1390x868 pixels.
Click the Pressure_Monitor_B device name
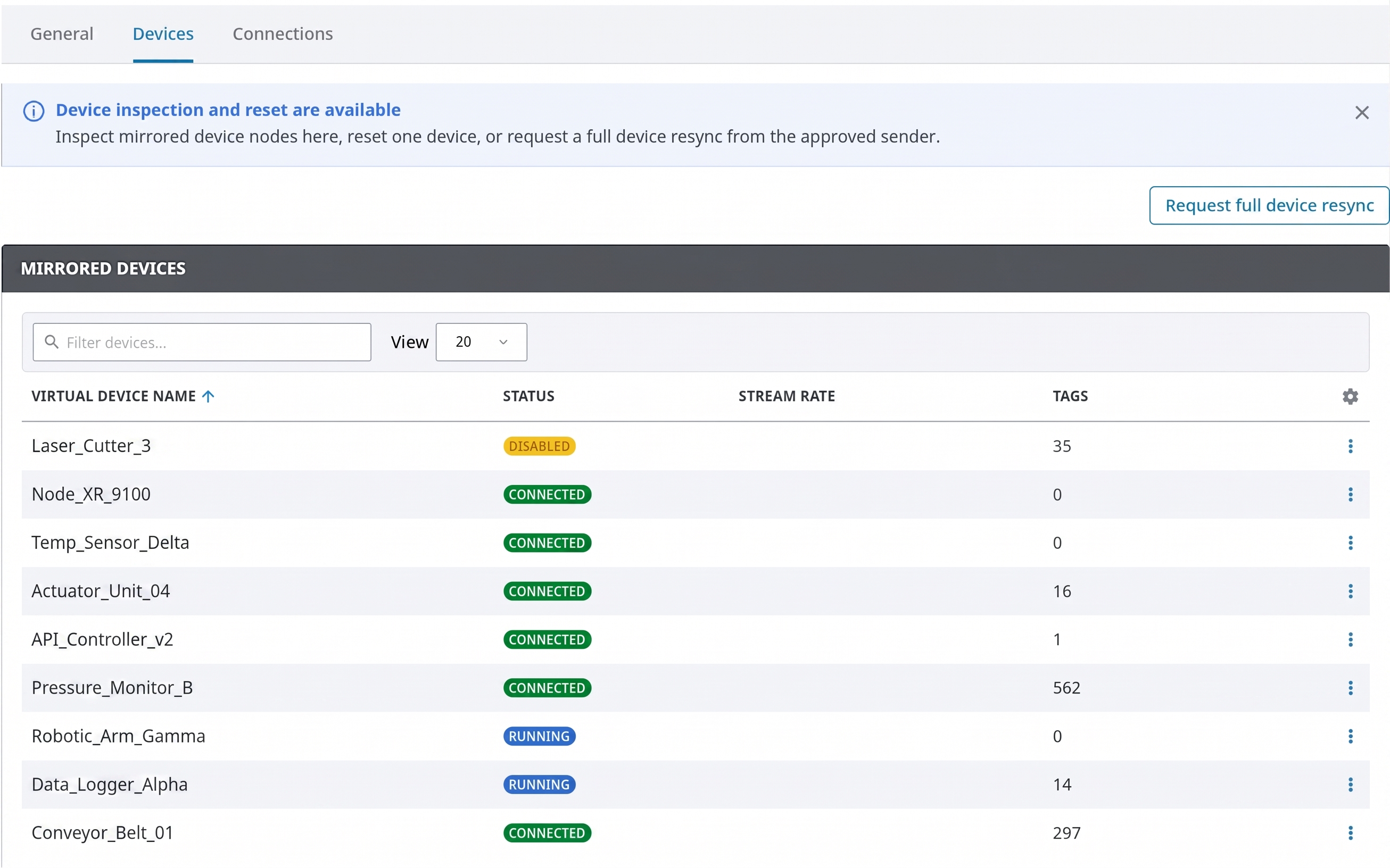(112, 688)
